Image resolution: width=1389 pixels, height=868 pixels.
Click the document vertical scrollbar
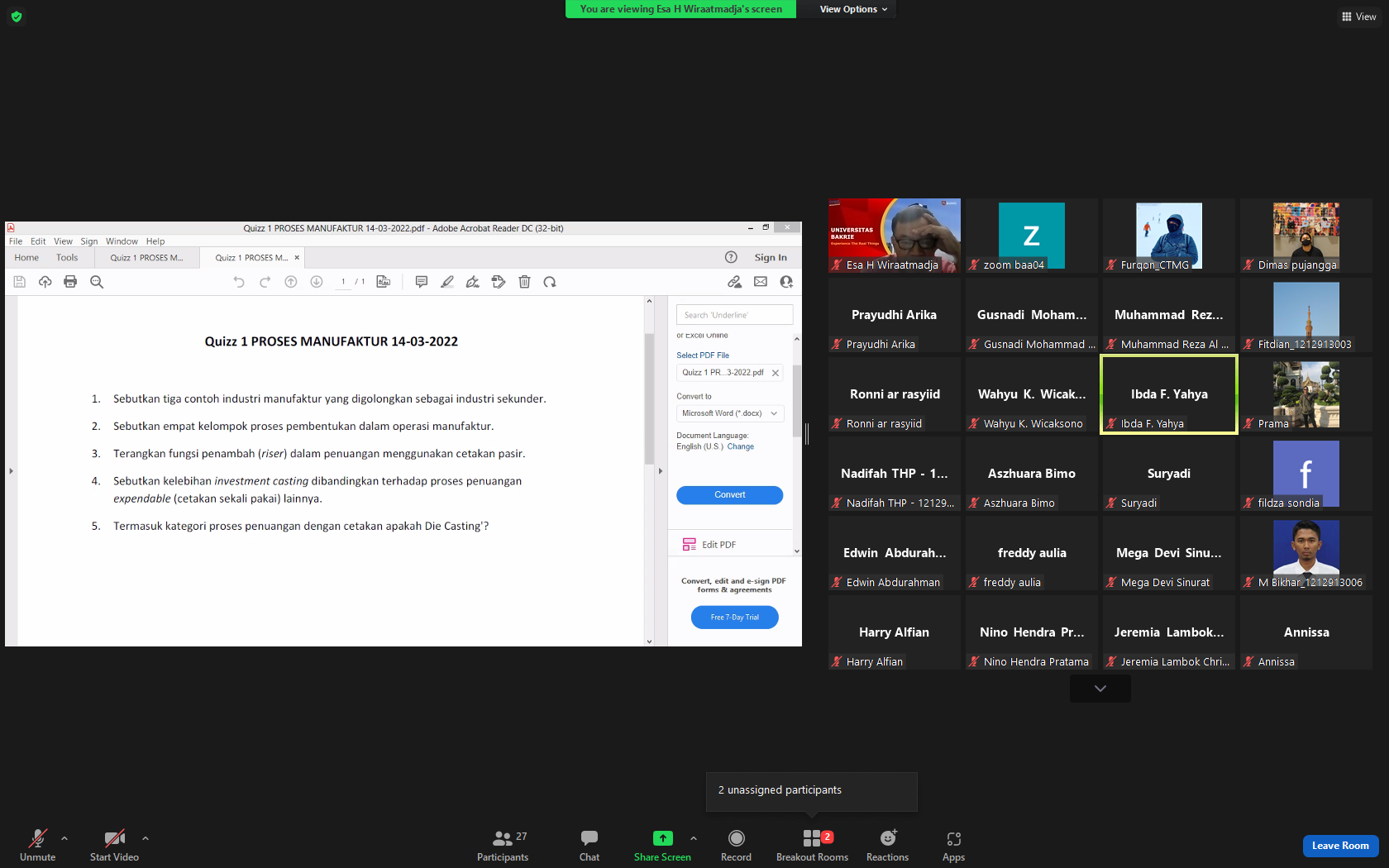[x=649, y=398]
